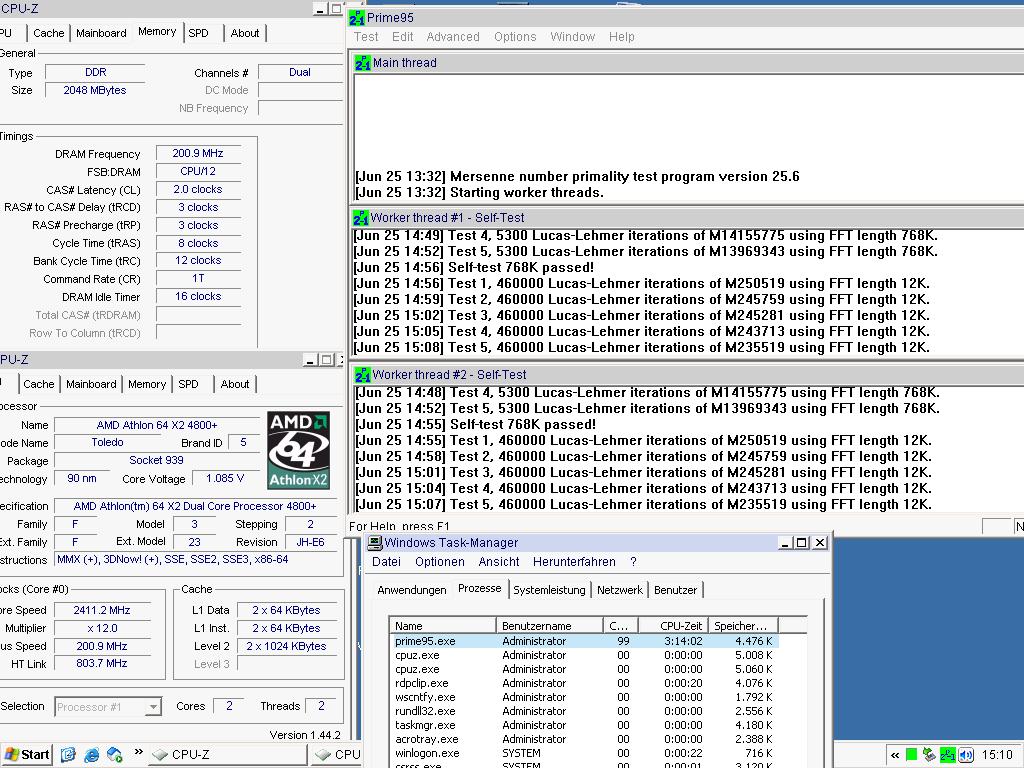Image resolution: width=1024 pixels, height=768 pixels.
Task: Select the taskmgr.exe process row
Action: [x=584, y=725]
